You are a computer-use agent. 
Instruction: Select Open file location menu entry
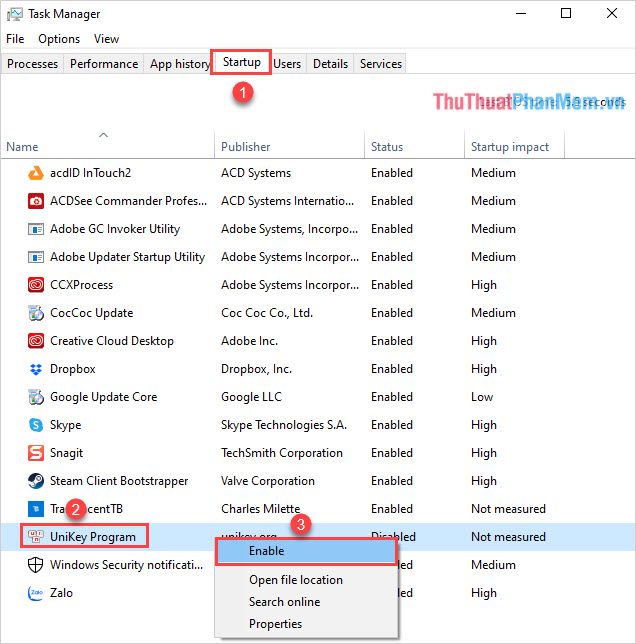pyautogui.click(x=295, y=580)
